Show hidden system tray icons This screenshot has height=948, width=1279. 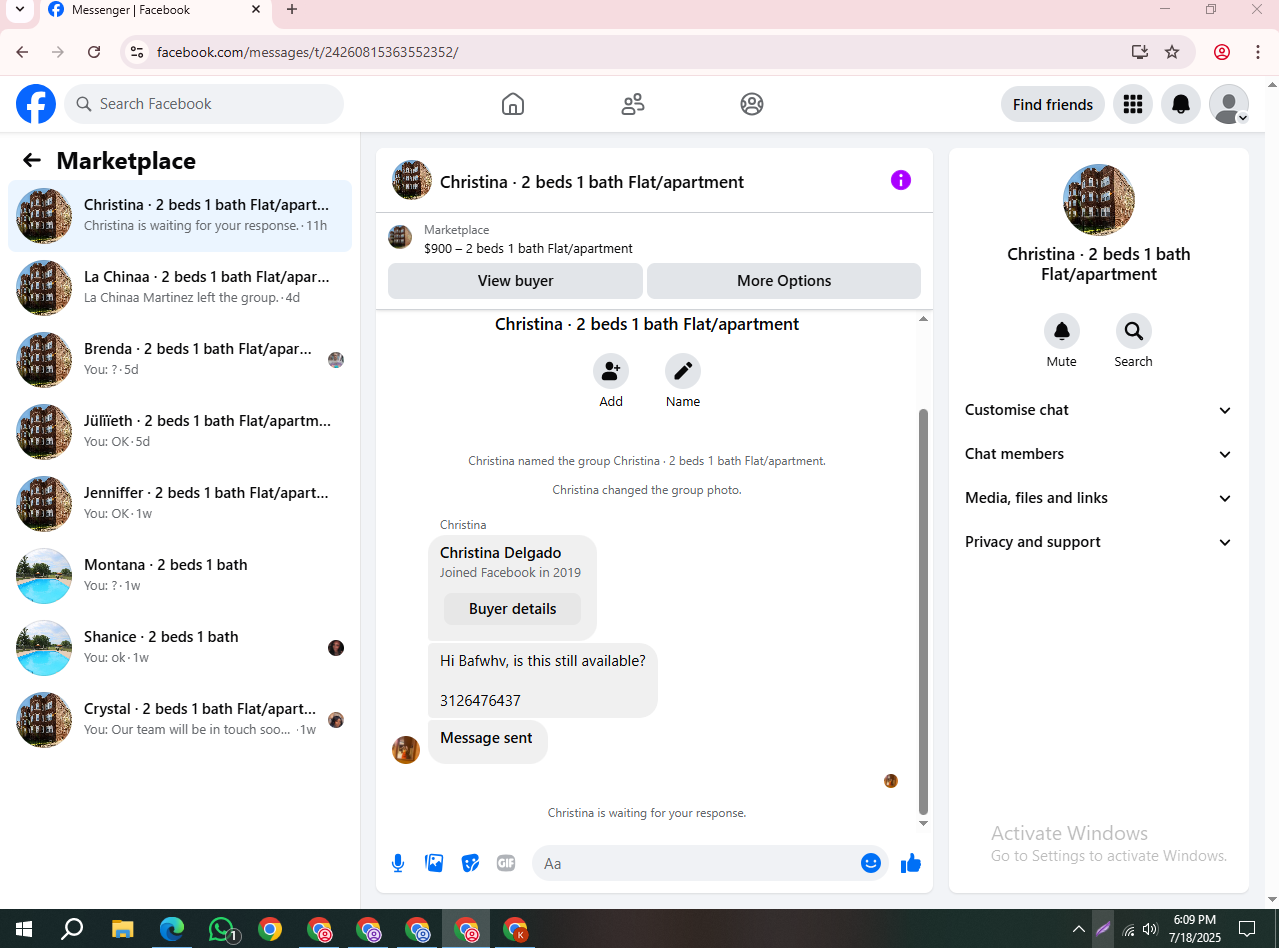point(1078,929)
